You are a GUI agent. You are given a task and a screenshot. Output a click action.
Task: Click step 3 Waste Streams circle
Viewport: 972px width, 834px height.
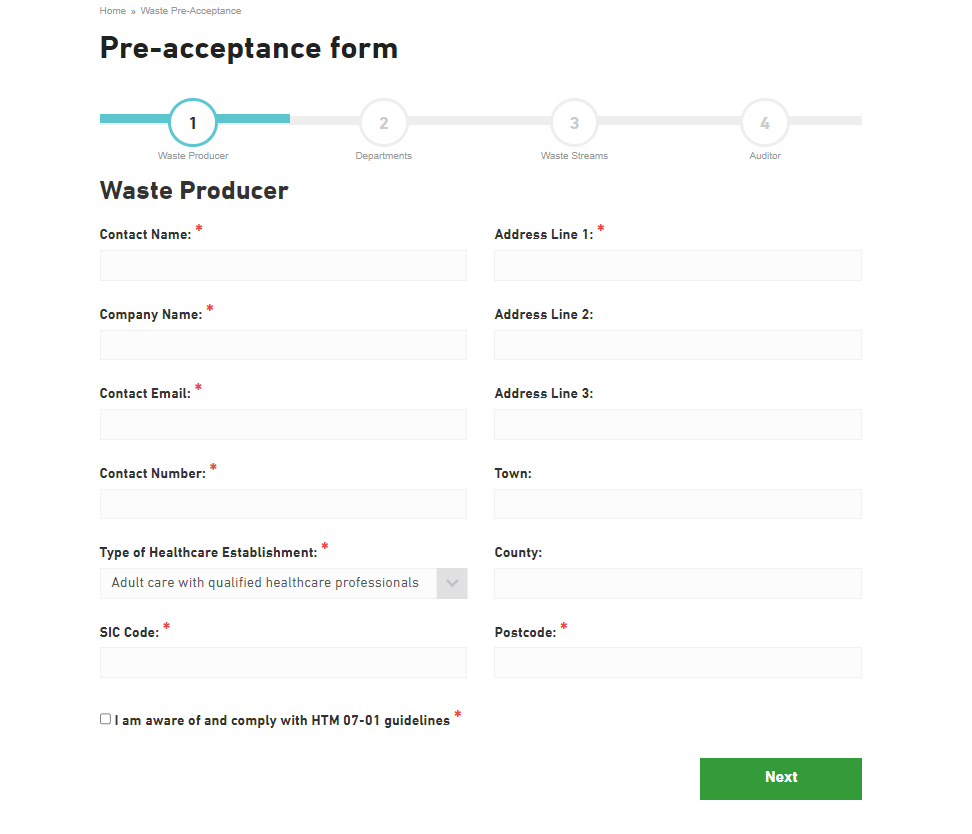(574, 122)
